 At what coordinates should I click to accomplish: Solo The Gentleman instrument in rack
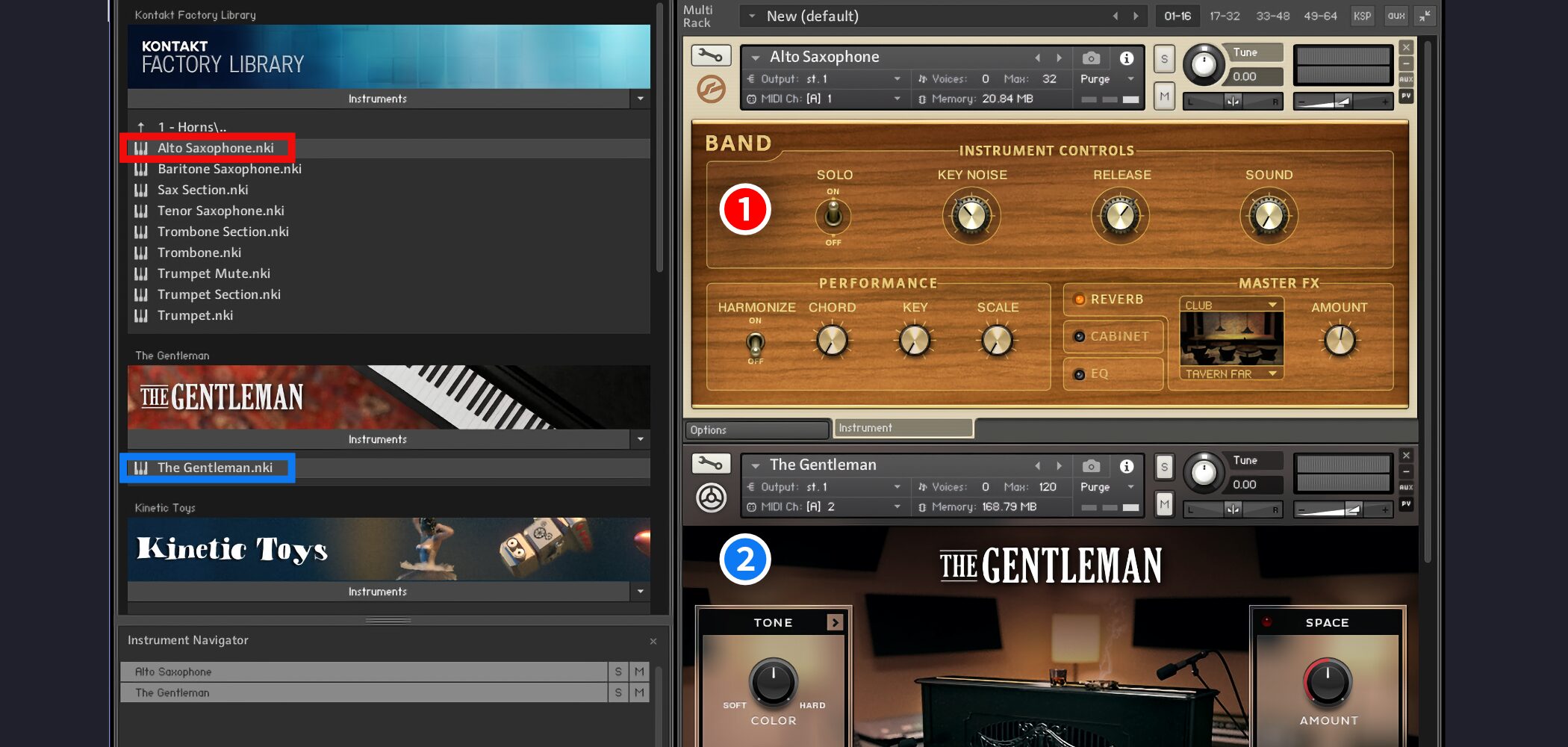pyautogui.click(x=1164, y=468)
